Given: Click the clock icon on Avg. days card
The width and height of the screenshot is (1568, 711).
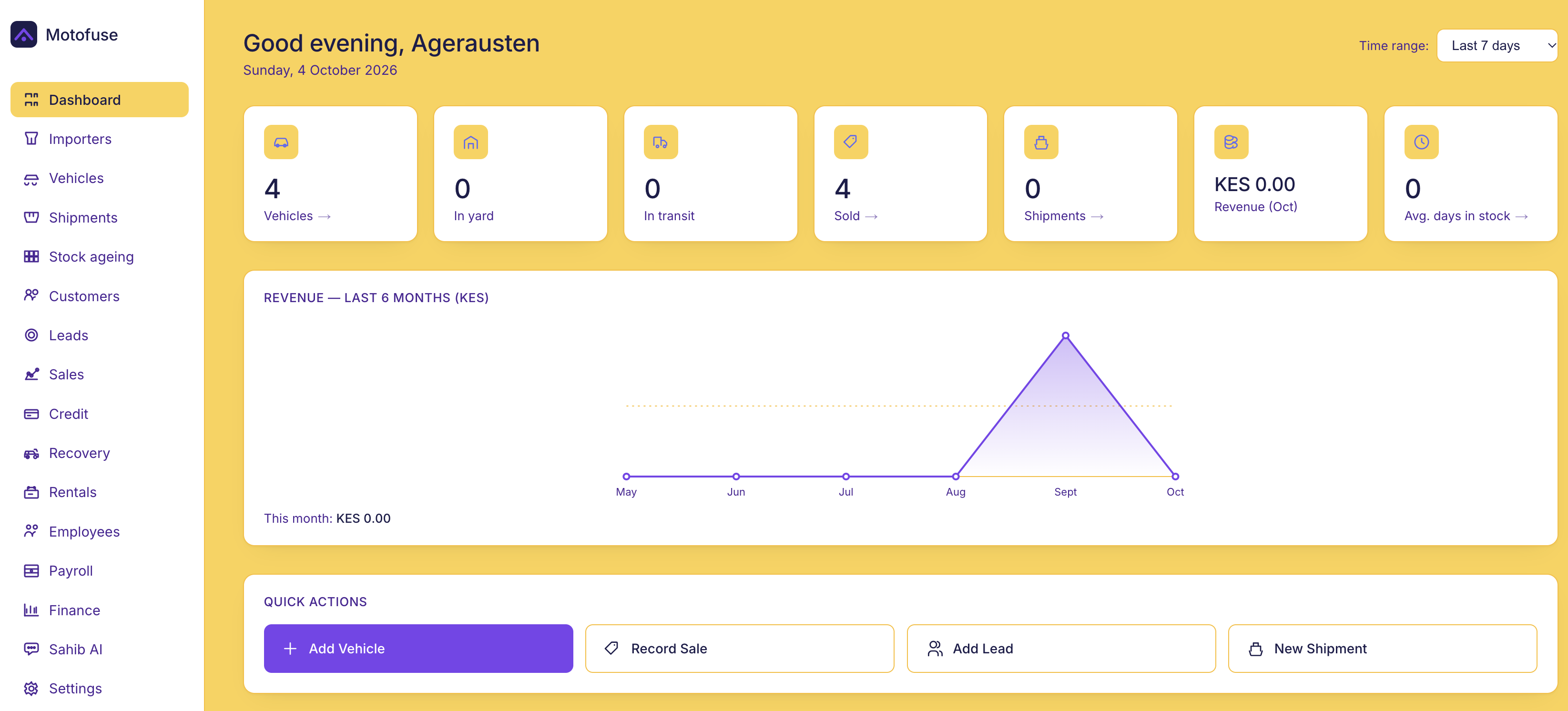Looking at the screenshot, I should 1421,142.
